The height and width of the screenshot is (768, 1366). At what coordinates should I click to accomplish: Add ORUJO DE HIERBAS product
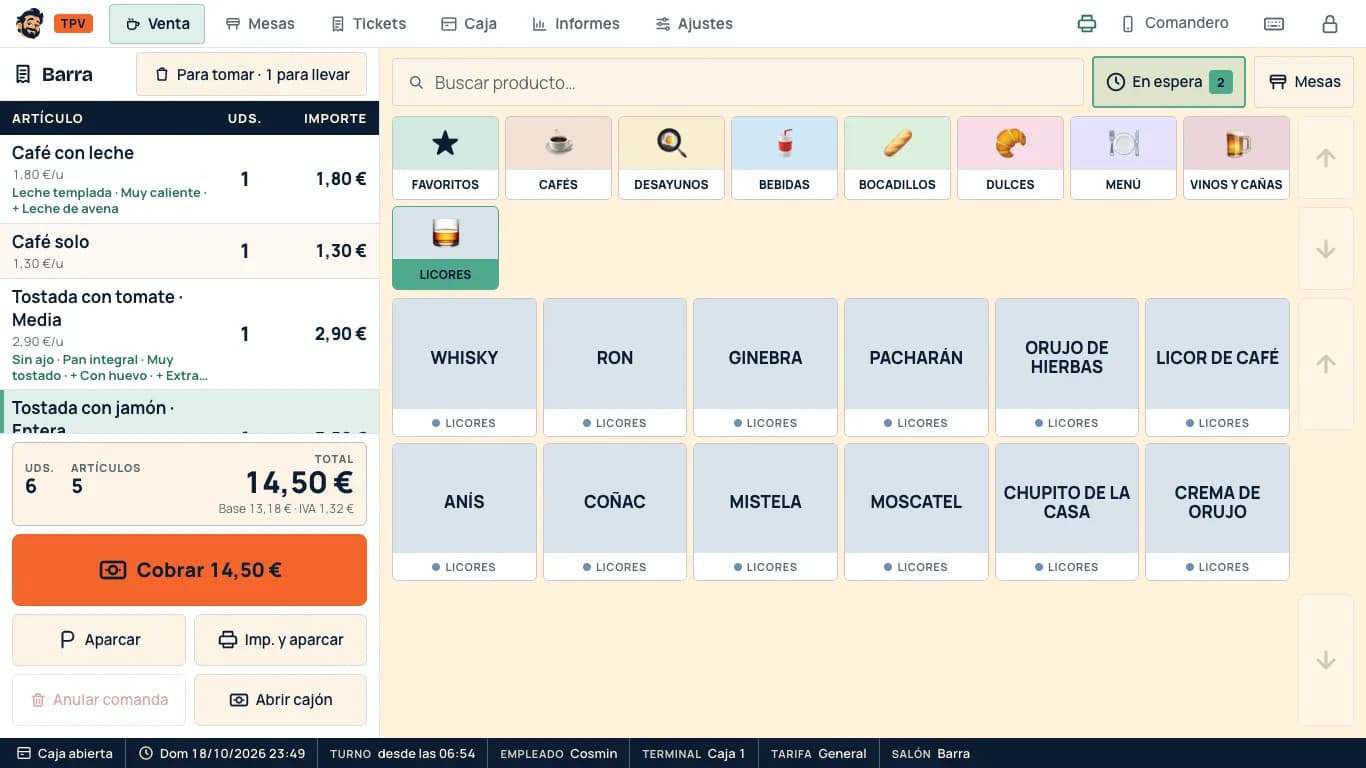point(1067,367)
